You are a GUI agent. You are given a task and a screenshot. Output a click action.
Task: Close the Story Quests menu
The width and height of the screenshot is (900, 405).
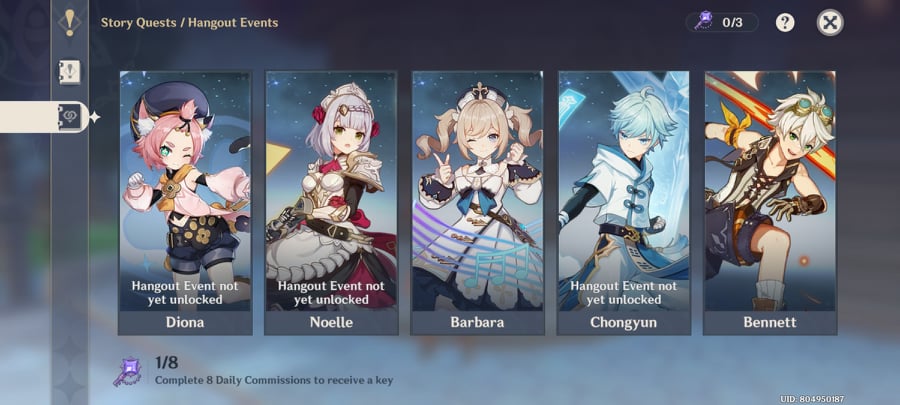[830, 23]
